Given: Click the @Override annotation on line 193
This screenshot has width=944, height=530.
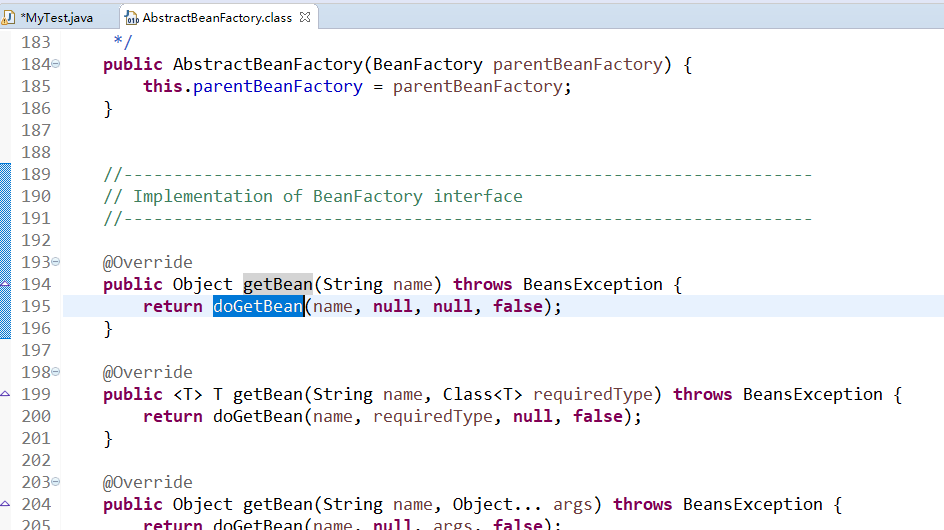Looking at the screenshot, I should pyautogui.click(x=148, y=262).
